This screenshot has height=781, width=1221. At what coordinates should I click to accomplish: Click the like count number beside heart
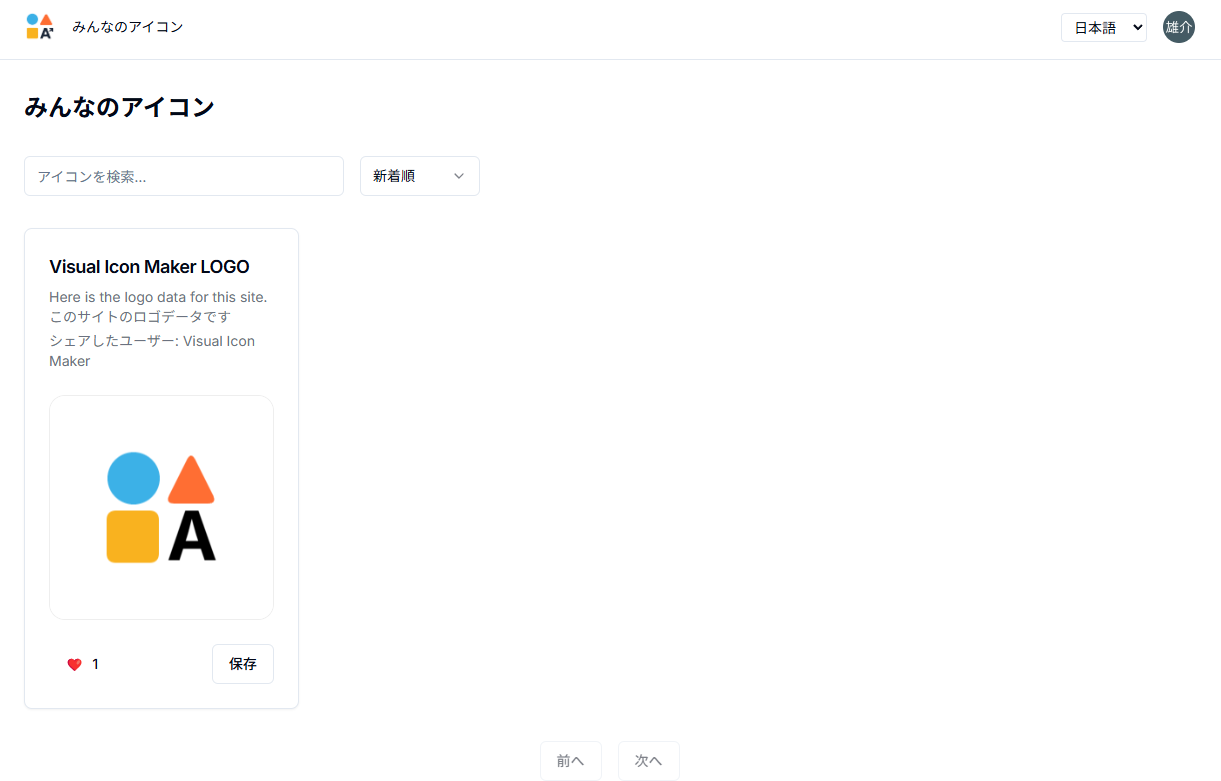coord(96,664)
